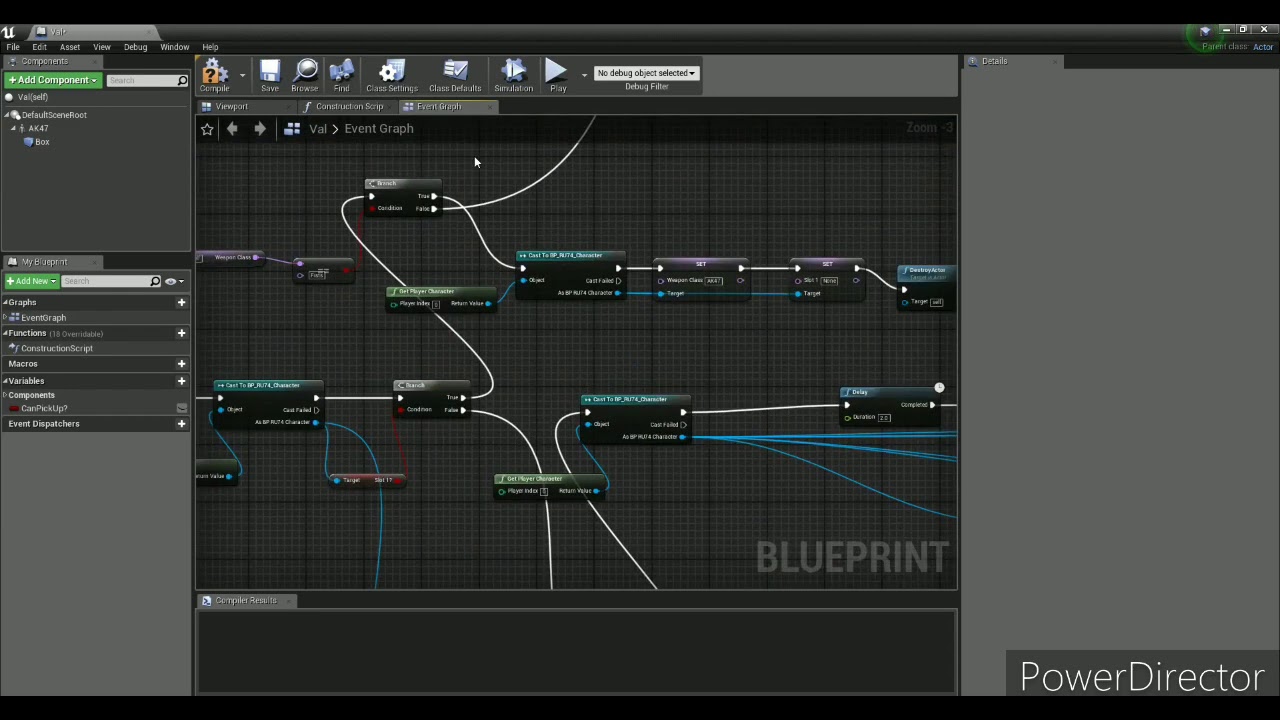Open the My Blueprint view options eye

(173, 281)
